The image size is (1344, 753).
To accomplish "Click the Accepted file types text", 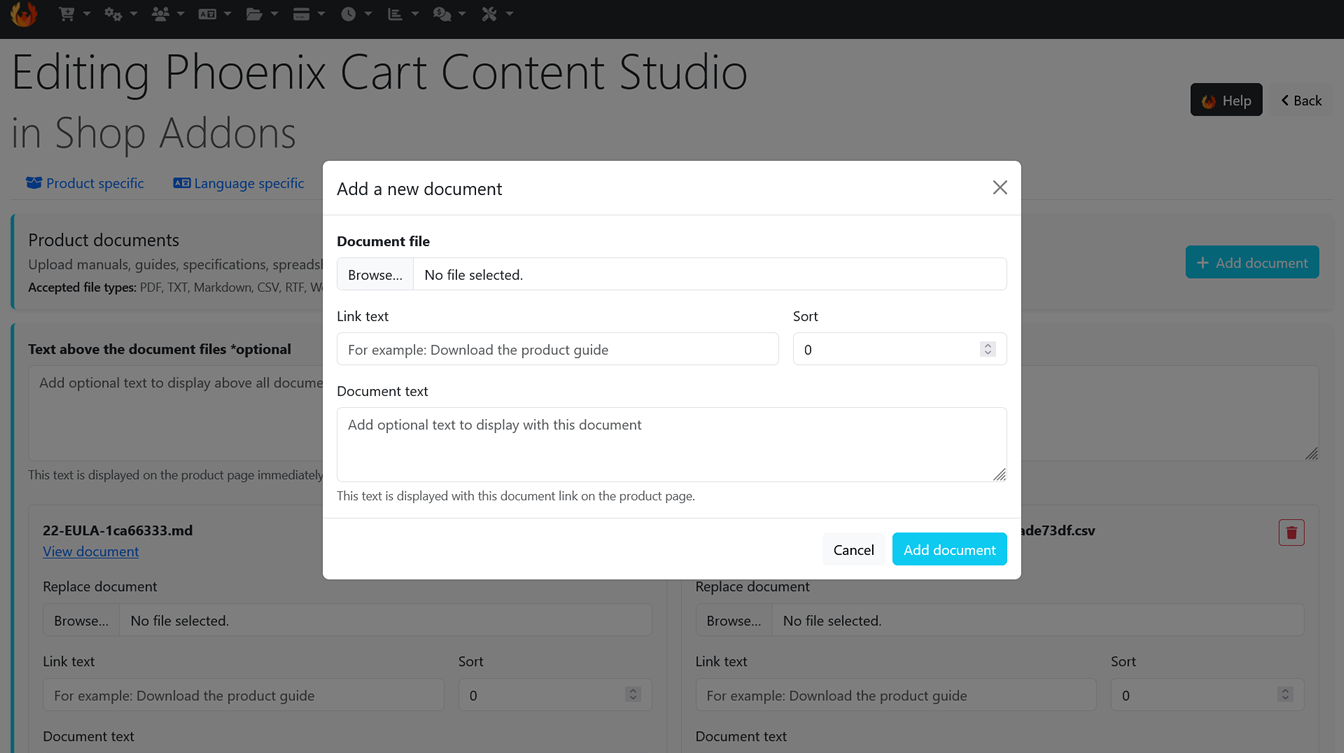I will point(175,287).
